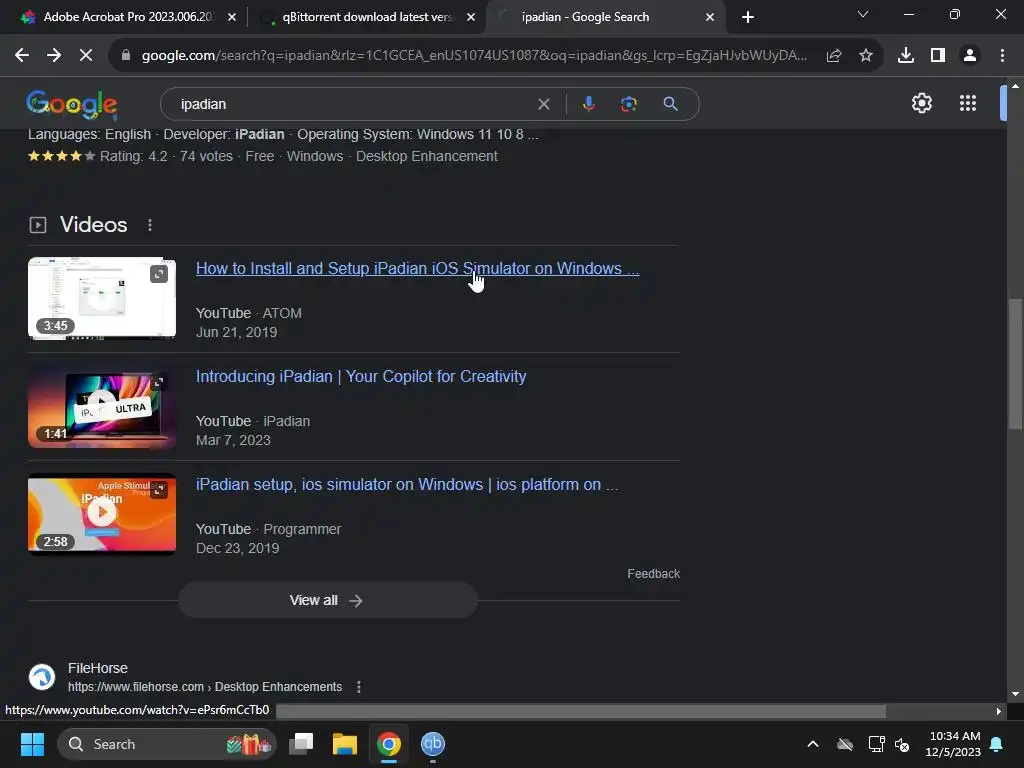This screenshot has height=768, width=1024.
Task: Open Google quick settings gear
Action: 921,103
